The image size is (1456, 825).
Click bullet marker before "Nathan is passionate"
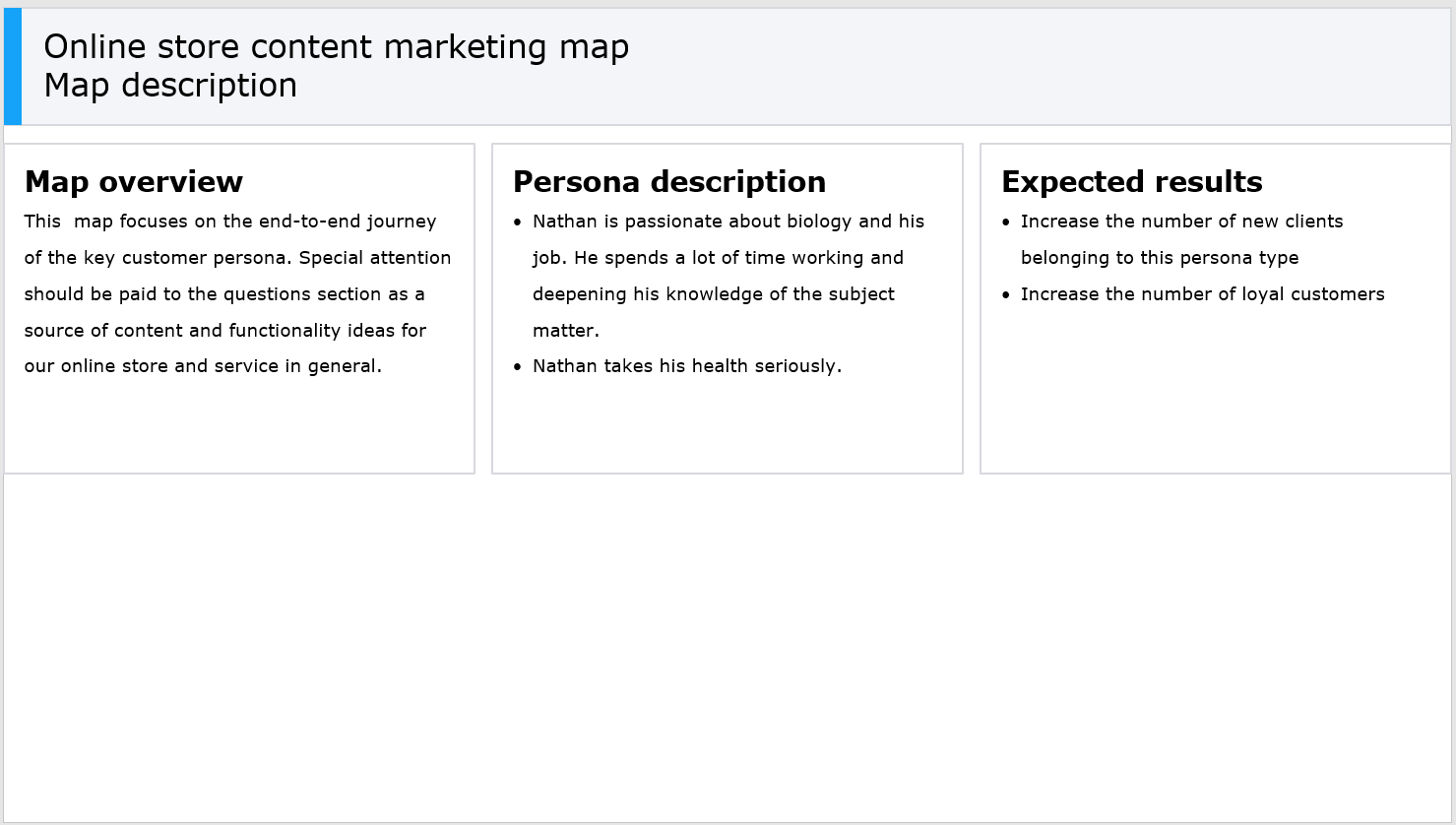[x=518, y=222]
